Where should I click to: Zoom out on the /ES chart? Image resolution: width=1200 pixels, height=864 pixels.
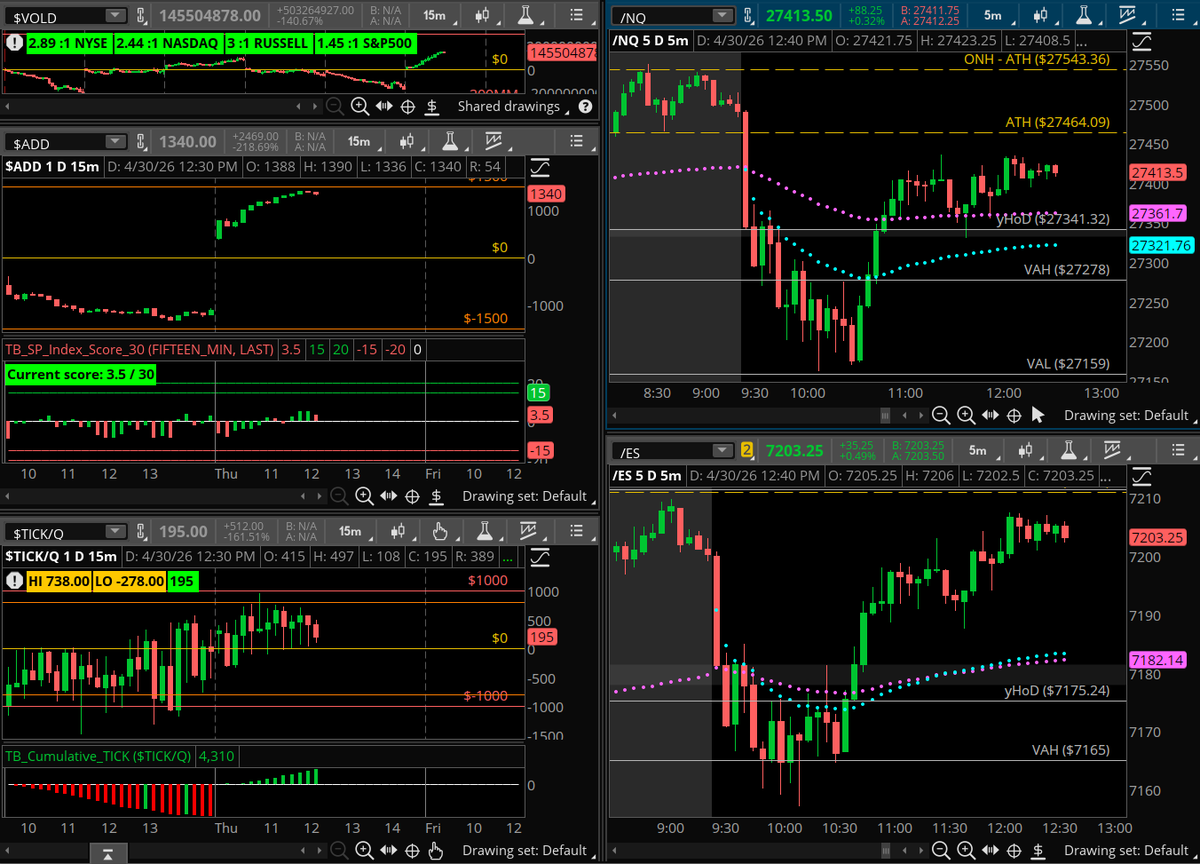click(x=941, y=851)
